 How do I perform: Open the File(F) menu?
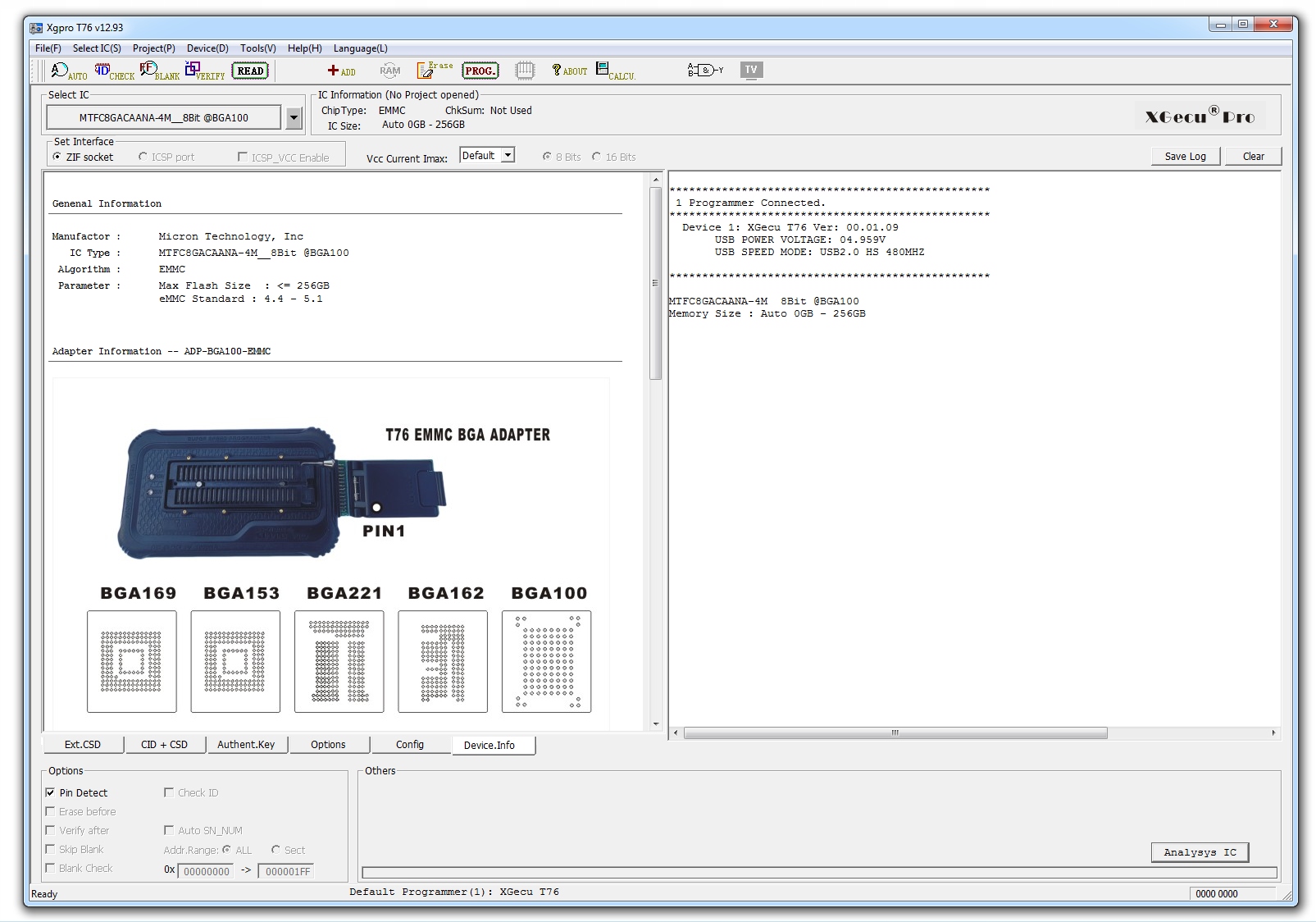click(48, 48)
